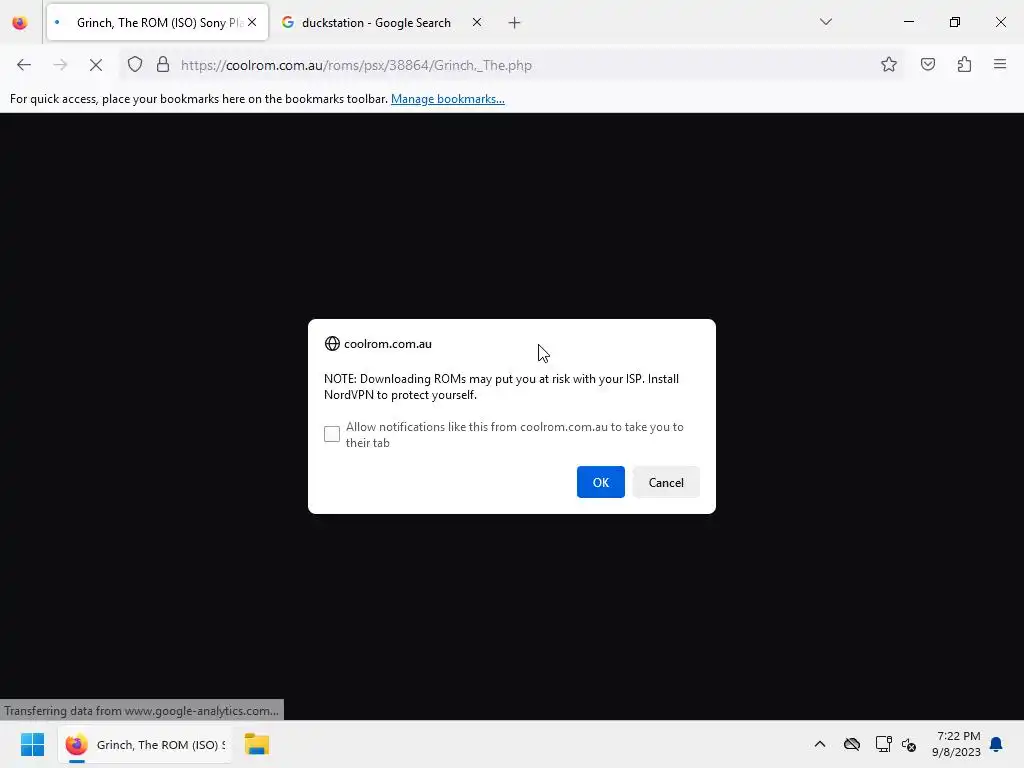Open the Manage bookmarks link

pyautogui.click(x=447, y=99)
